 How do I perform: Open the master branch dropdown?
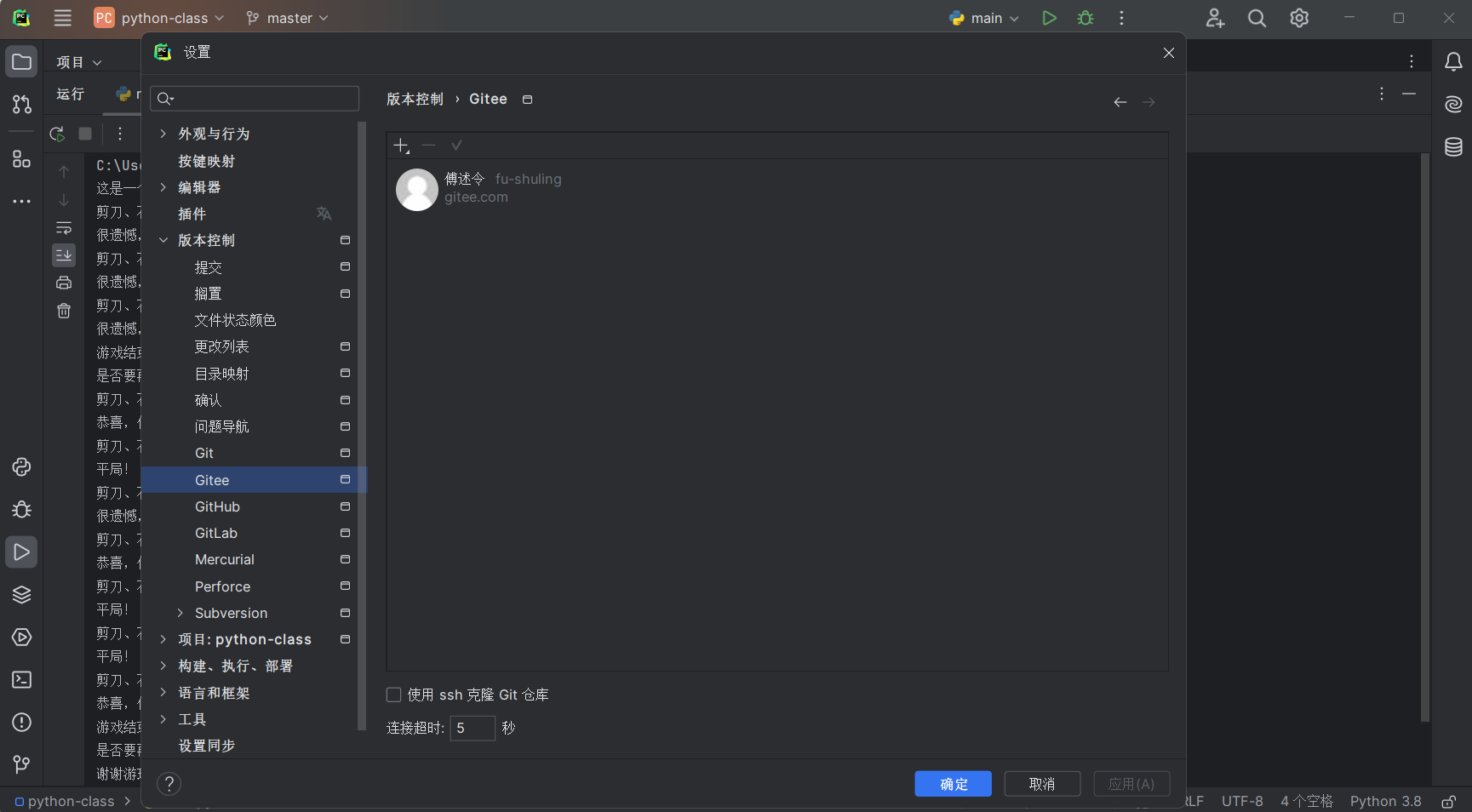click(287, 18)
